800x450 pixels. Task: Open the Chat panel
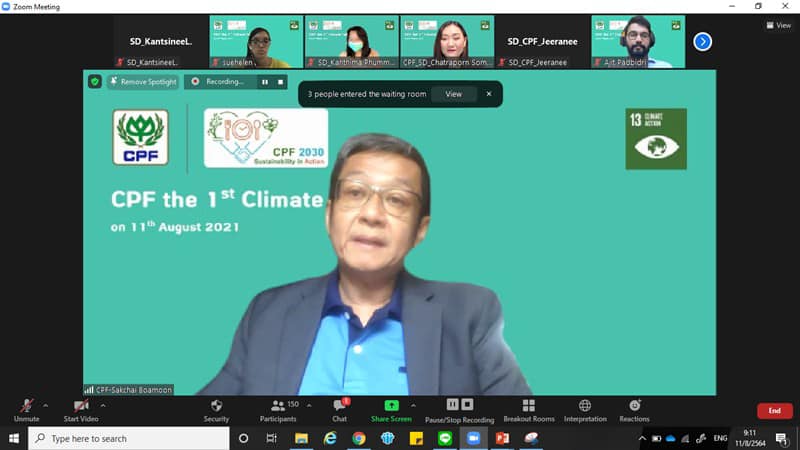[x=339, y=406]
